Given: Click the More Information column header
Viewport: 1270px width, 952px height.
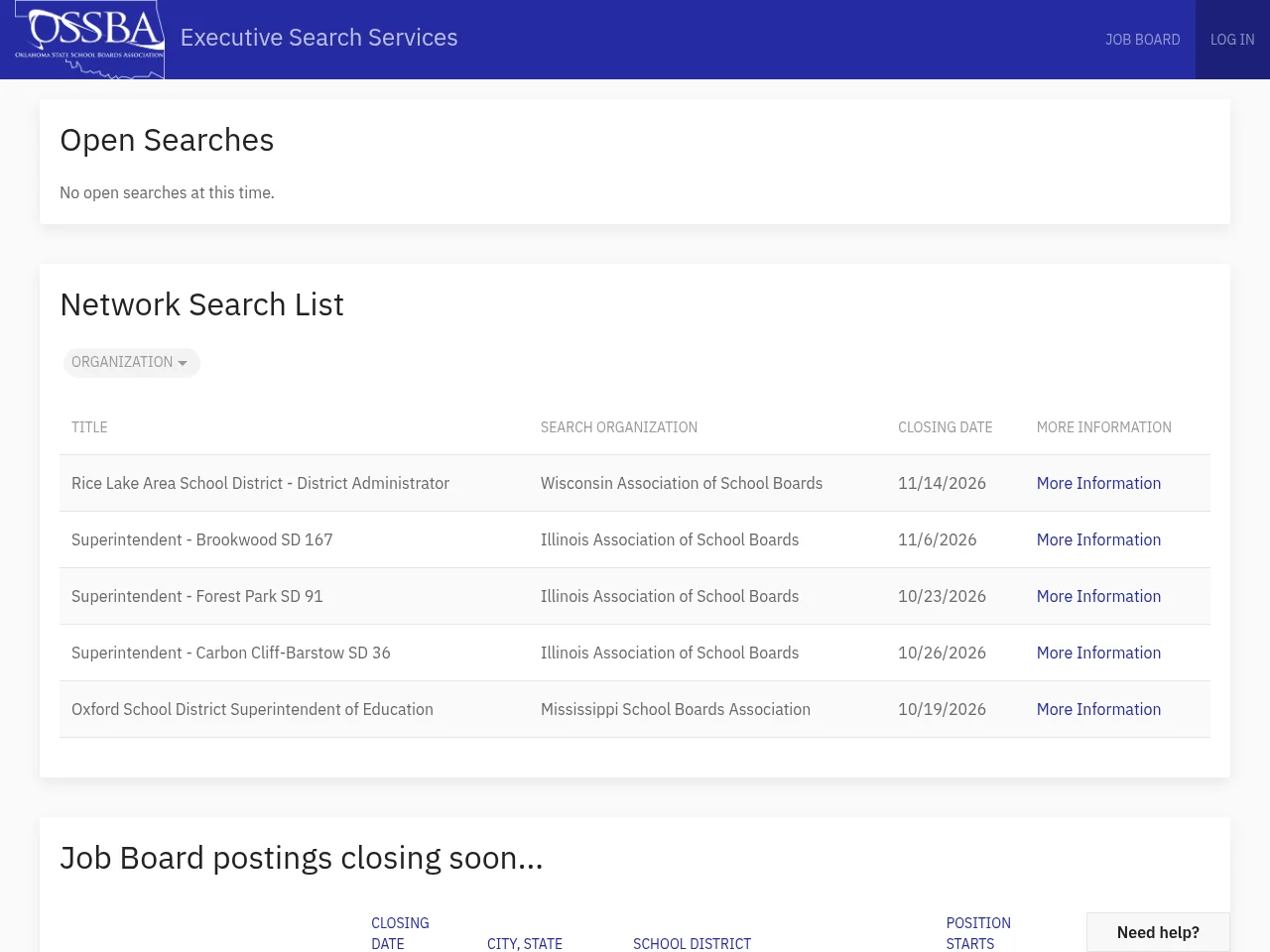Looking at the screenshot, I should pyautogui.click(x=1103, y=427).
